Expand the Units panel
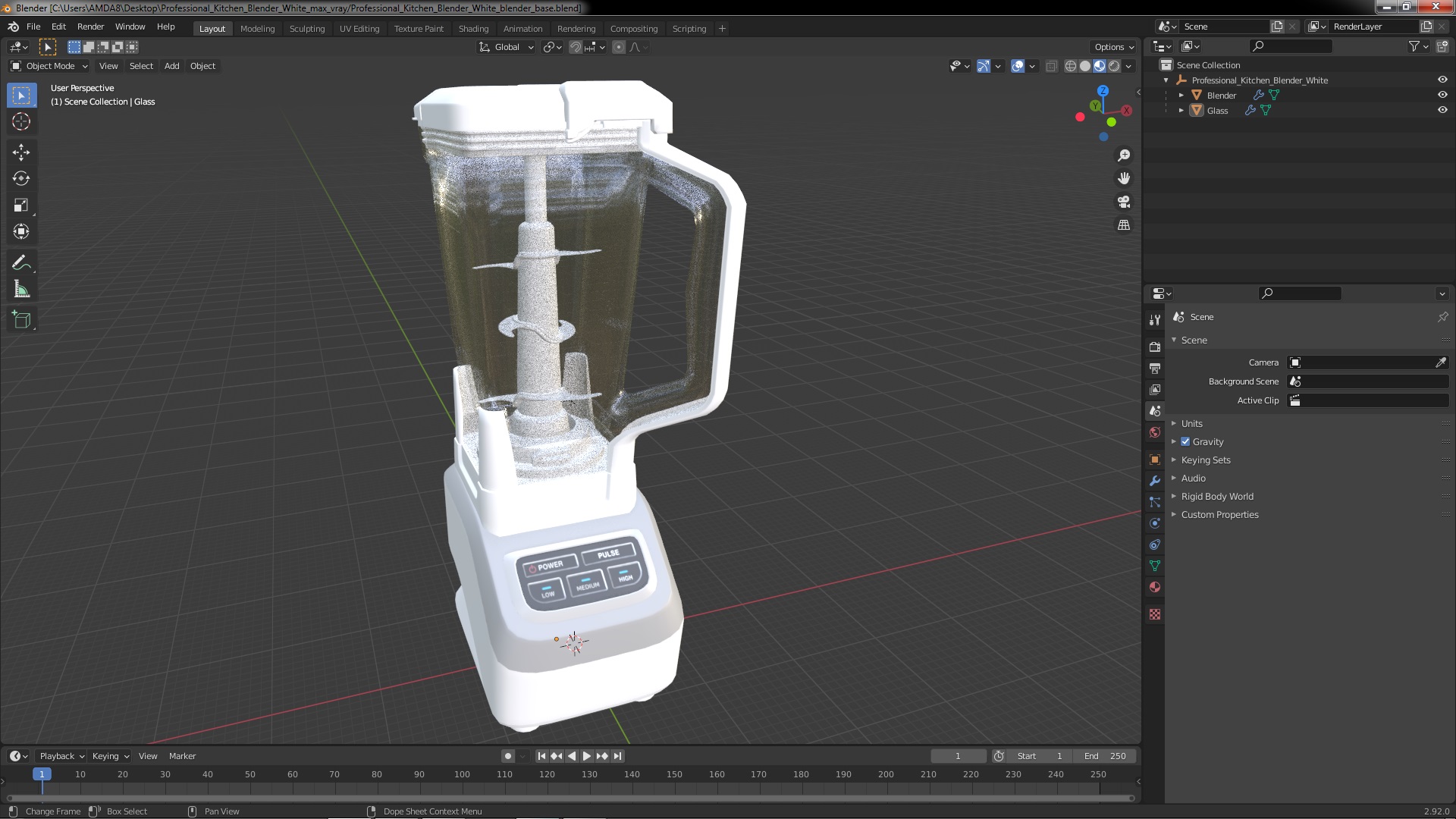 click(x=1191, y=423)
